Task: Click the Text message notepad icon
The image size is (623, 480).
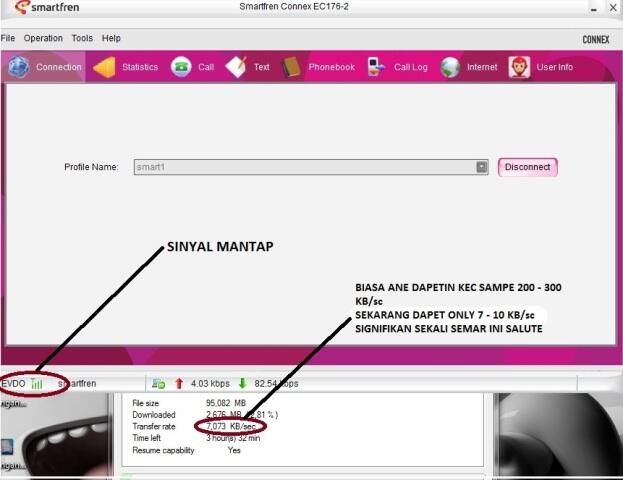Action: (236, 67)
